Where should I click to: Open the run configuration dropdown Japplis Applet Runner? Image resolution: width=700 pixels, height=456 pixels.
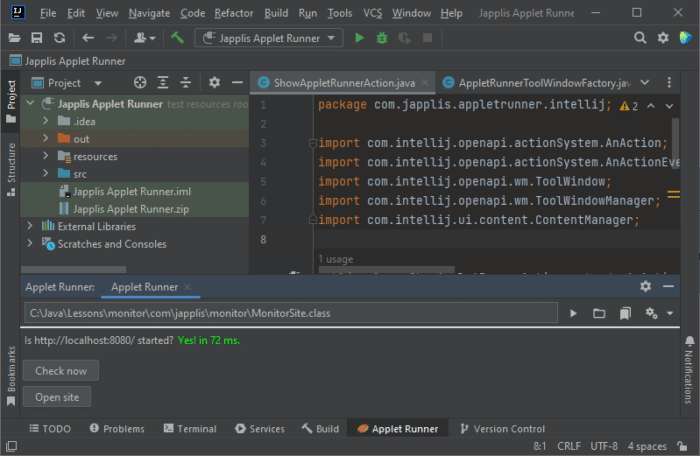coord(269,38)
